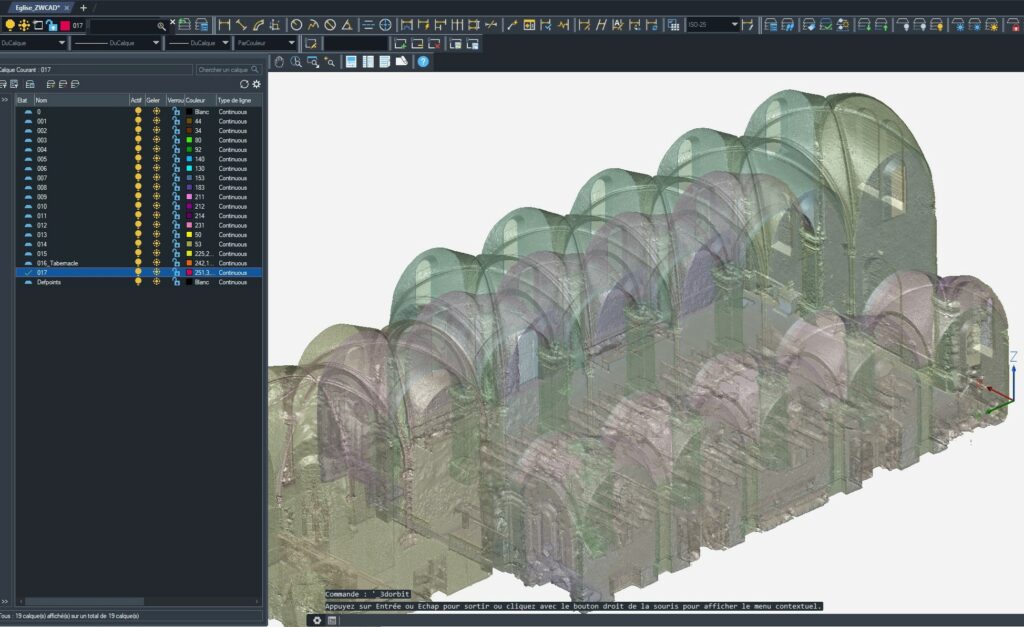The image size is (1024, 627).
Task: Click the Pan hand tool
Action: point(279,61)
